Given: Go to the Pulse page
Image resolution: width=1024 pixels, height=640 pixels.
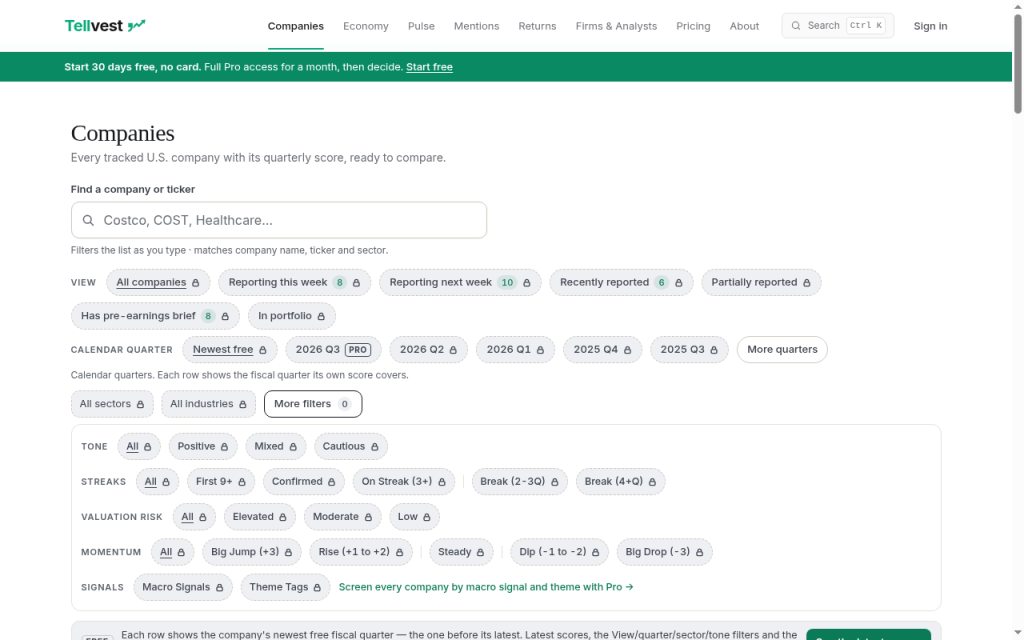Looking at the screenshot, I should click(x=421, y=26).
